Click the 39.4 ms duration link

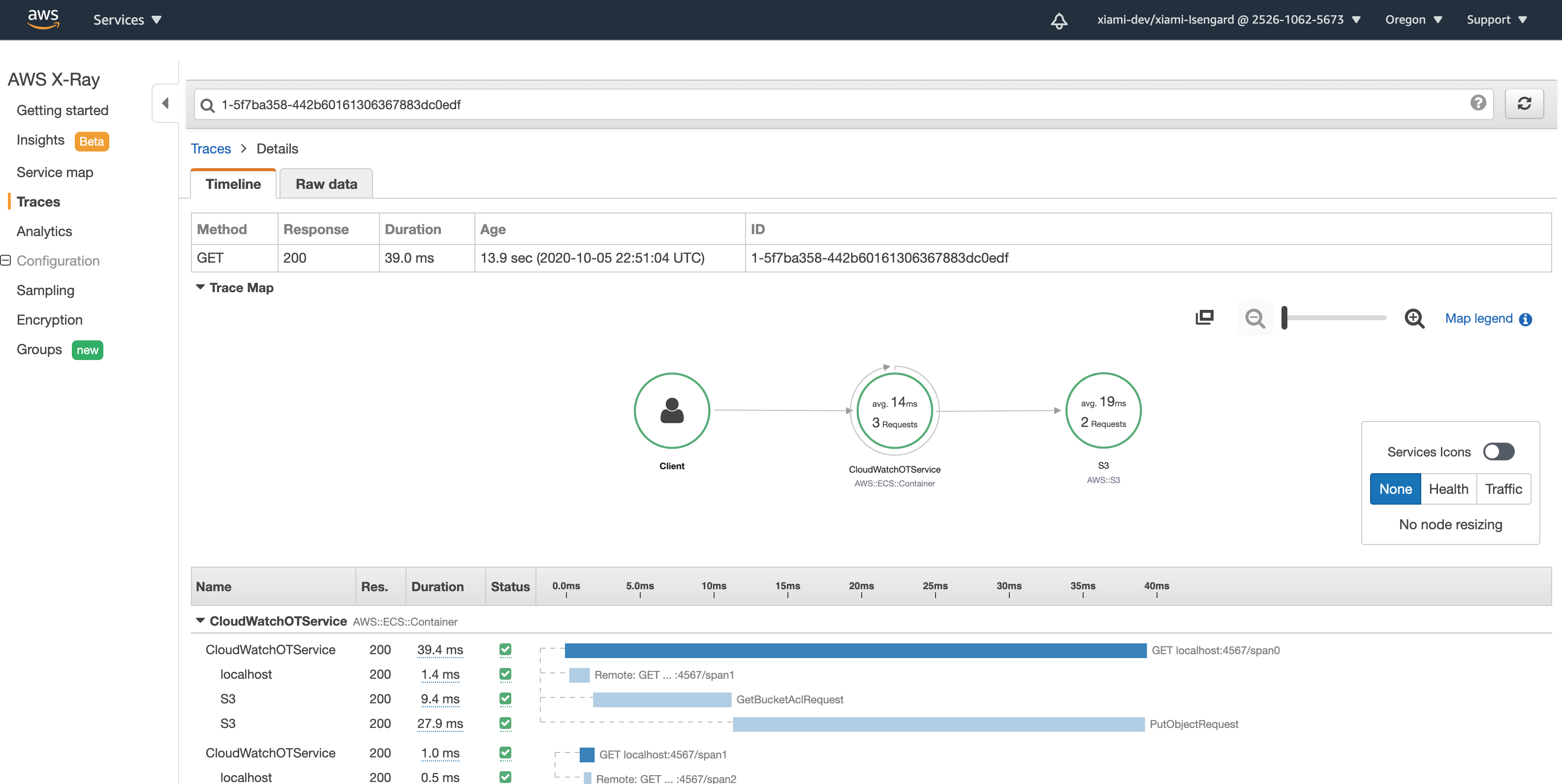(439, 650)
